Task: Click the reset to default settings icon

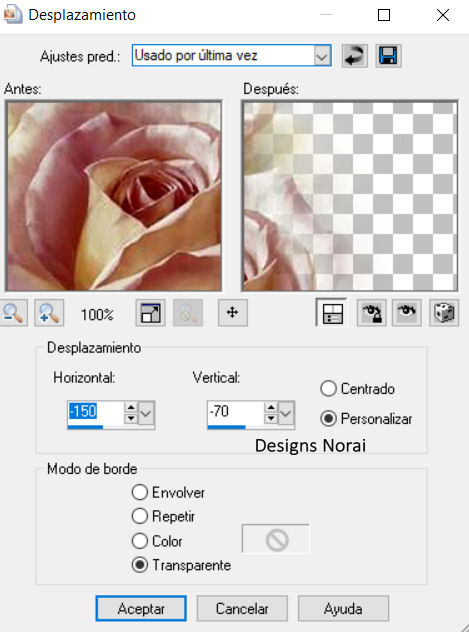Action: coord(355,56)
